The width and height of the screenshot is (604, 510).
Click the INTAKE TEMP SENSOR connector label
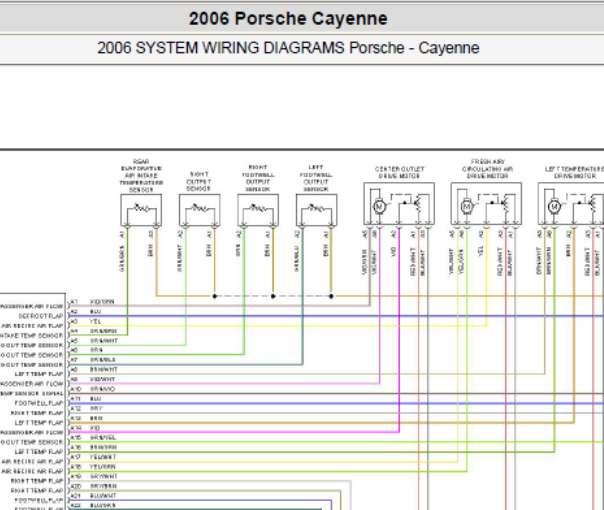coord(32,336)
